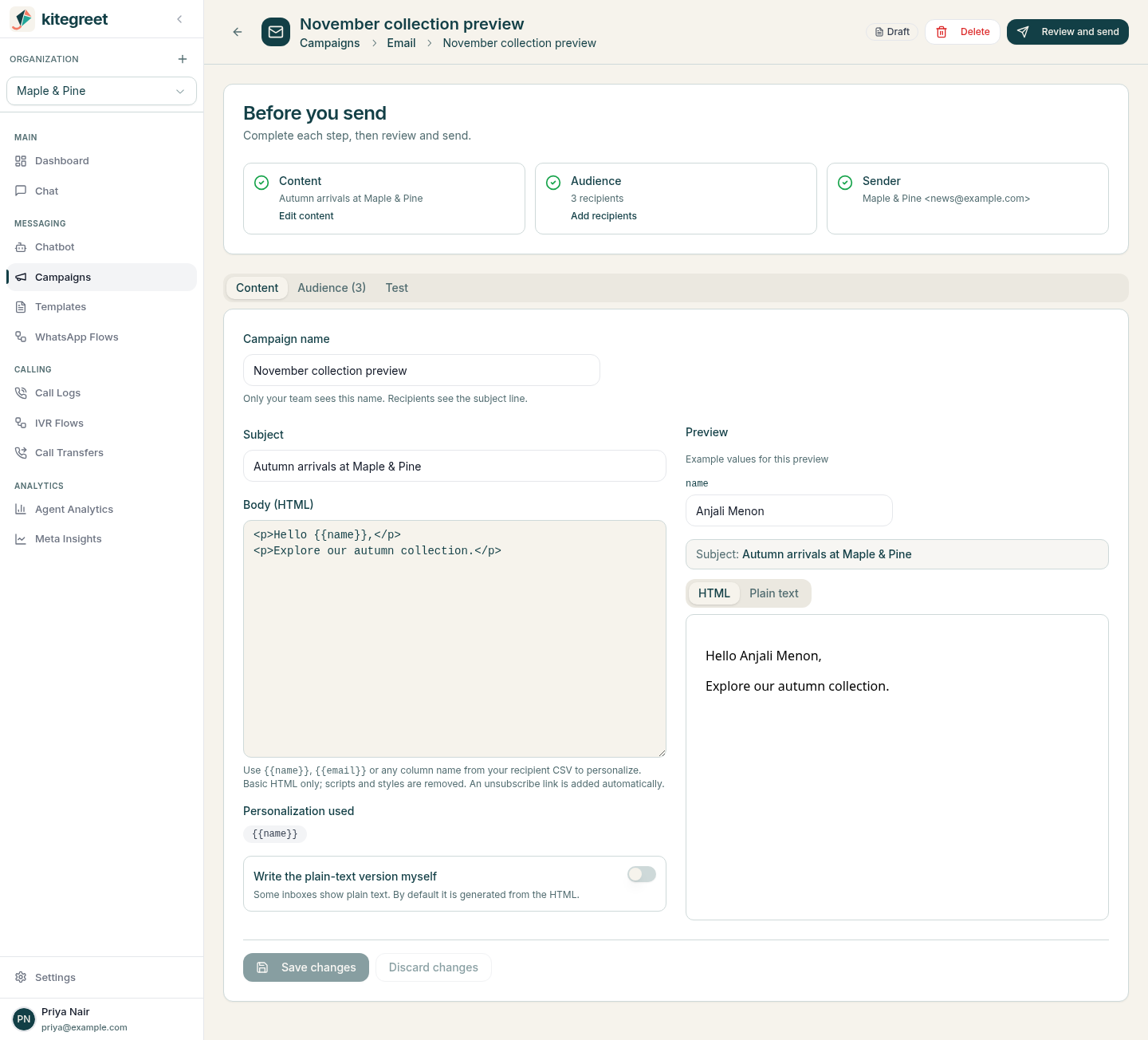
Task: Open Dashboard from the sidebar
Action: click(101, 161)
